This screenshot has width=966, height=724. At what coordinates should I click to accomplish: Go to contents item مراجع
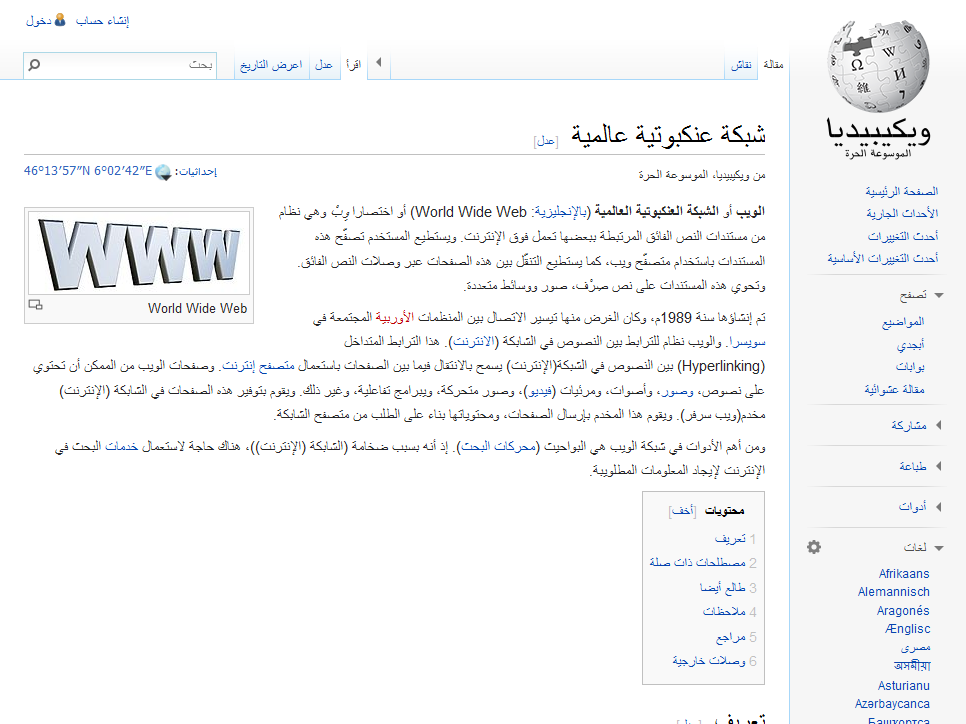(x=731, y=637)
